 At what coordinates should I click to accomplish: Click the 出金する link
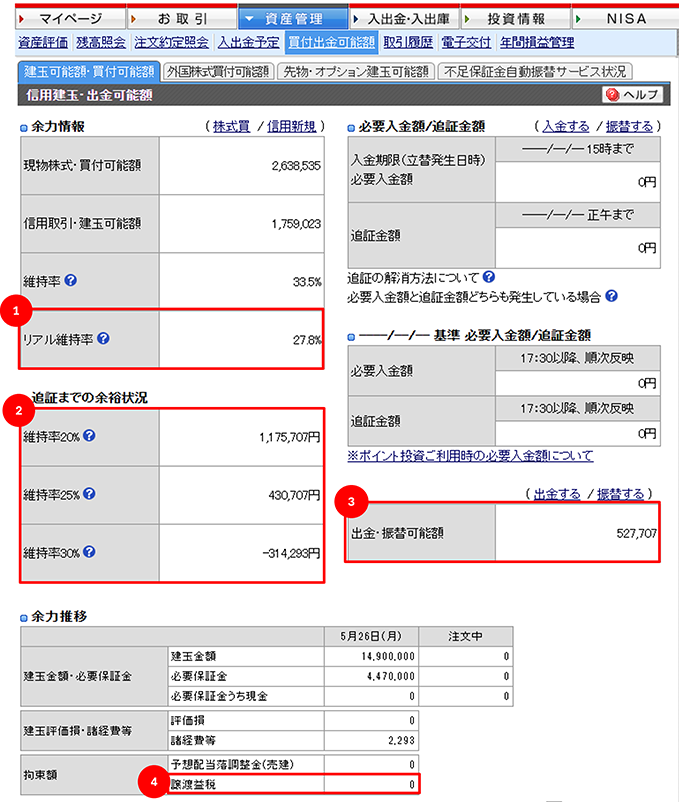click(555, 494)
